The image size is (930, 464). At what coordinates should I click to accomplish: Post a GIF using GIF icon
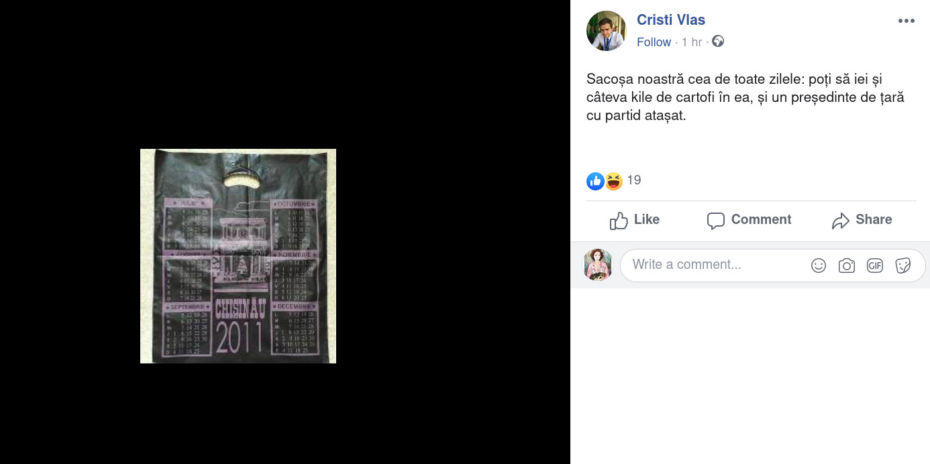pyautogui.click(x=875, y=266)
